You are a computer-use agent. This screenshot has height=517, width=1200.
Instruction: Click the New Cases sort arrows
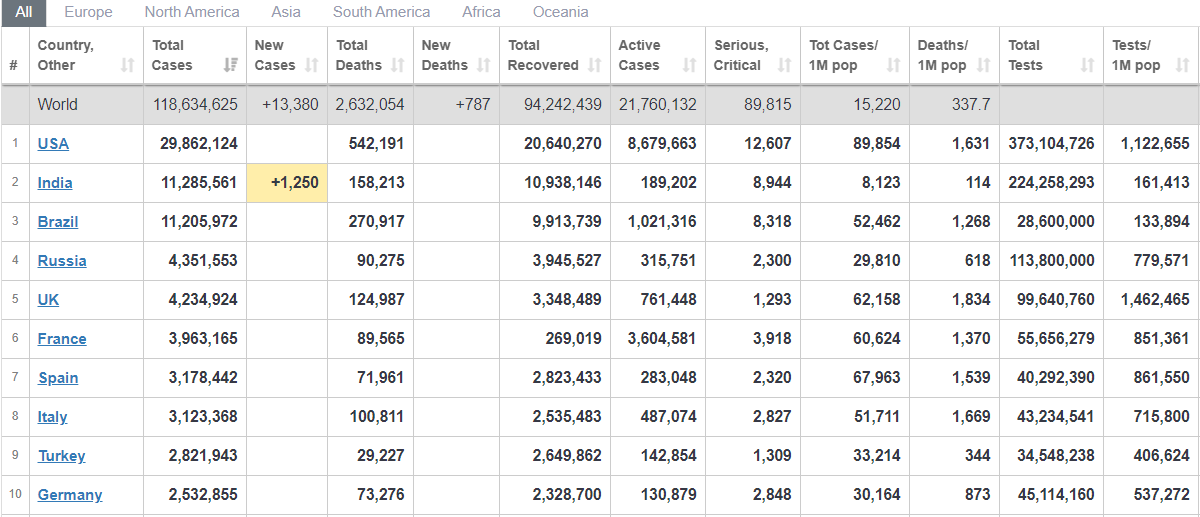[x=311, y=65]
